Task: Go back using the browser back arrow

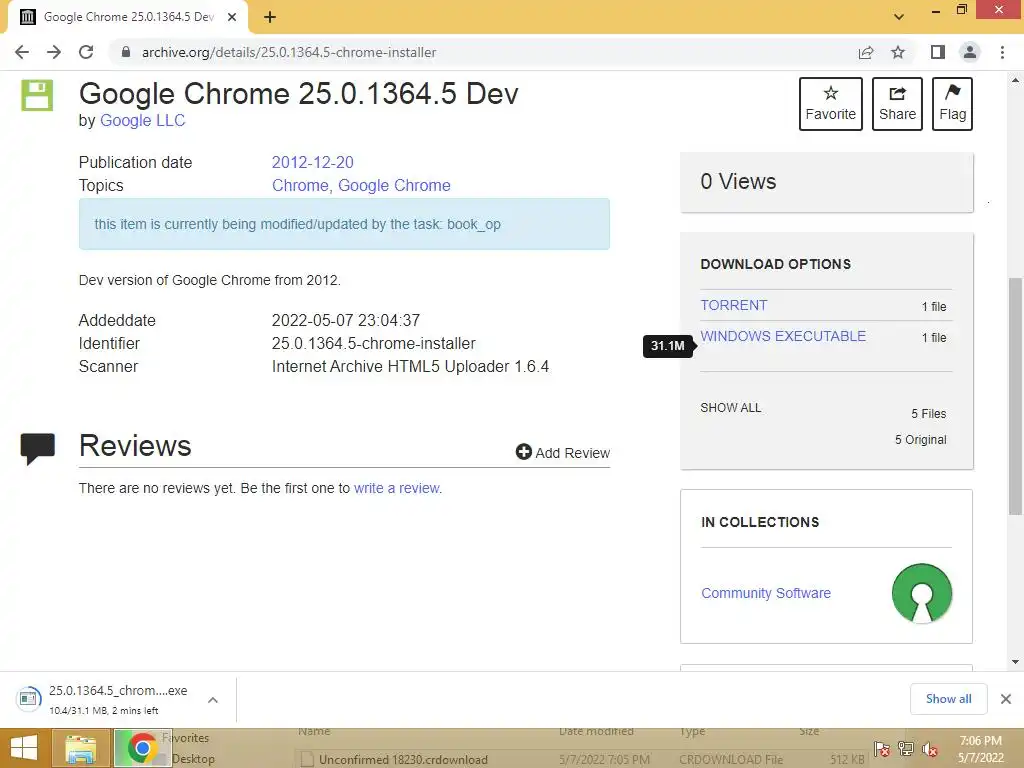Action: (22, 52)
